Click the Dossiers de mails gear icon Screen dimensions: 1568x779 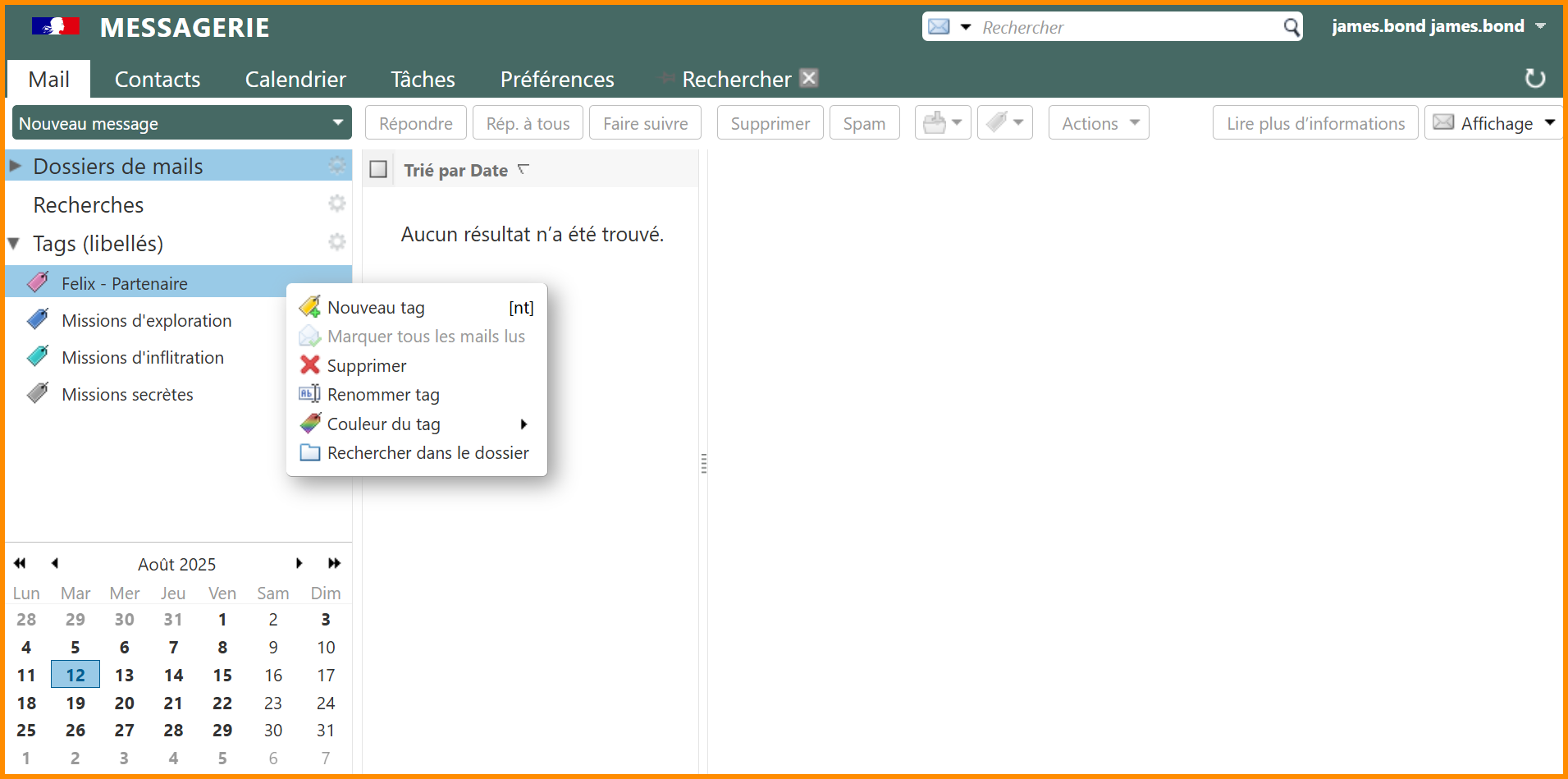[337, 166]
